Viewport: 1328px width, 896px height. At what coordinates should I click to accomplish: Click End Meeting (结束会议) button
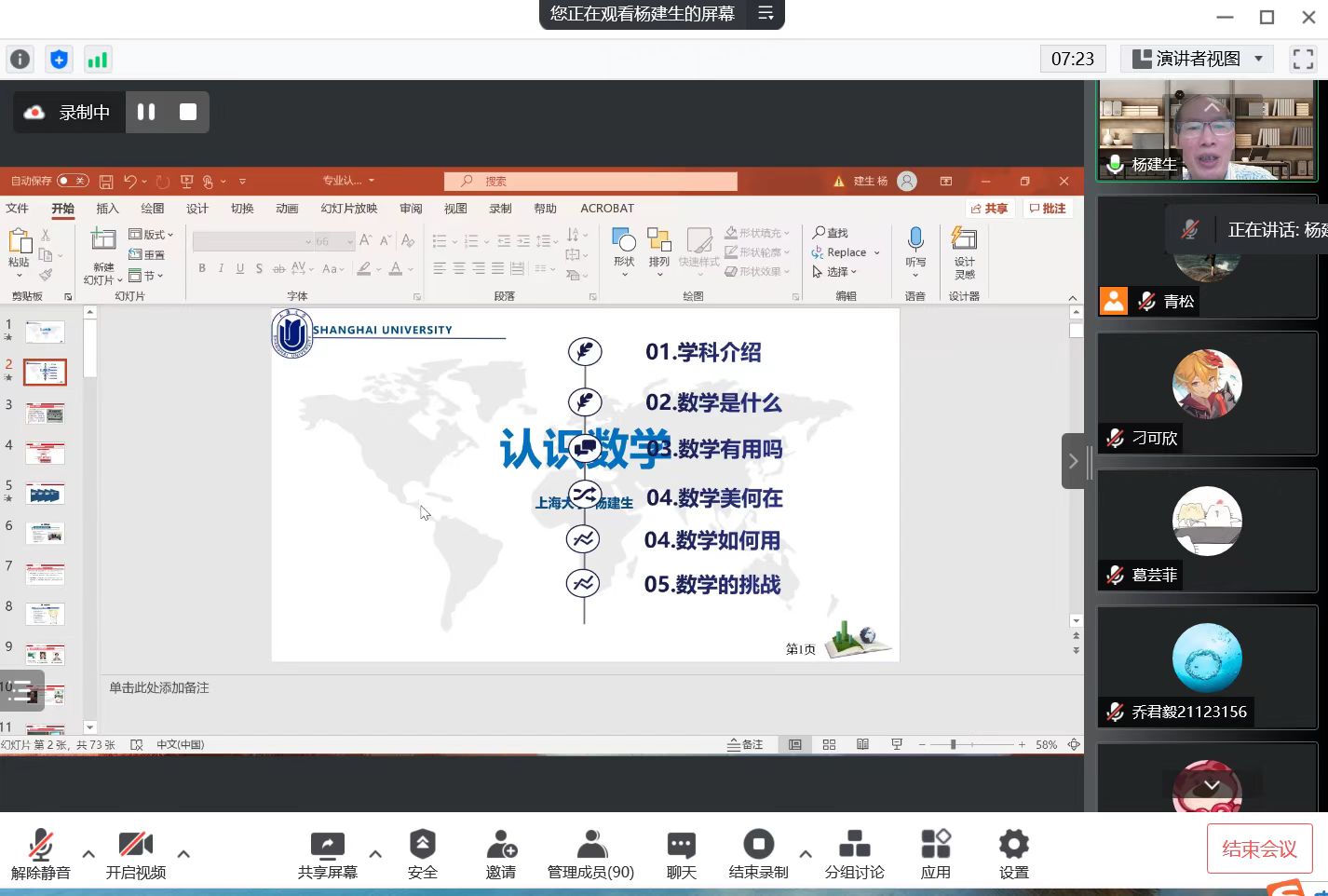(x=1258, y=848)
